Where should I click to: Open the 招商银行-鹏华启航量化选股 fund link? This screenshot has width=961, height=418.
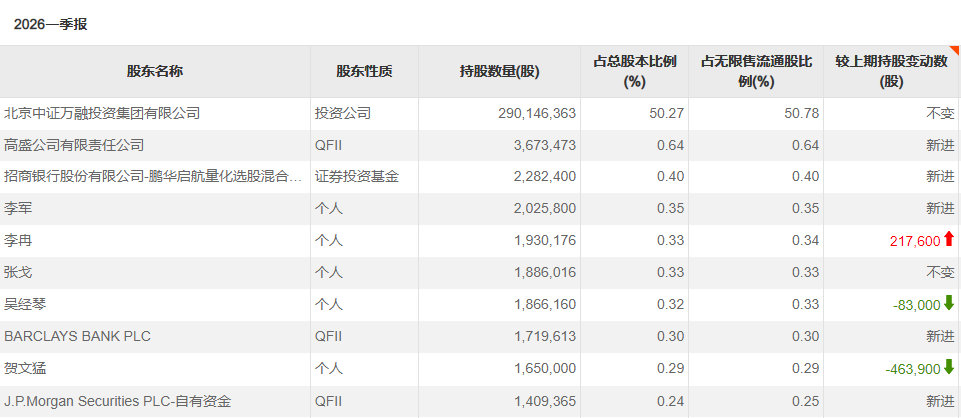tap(153, 177)
